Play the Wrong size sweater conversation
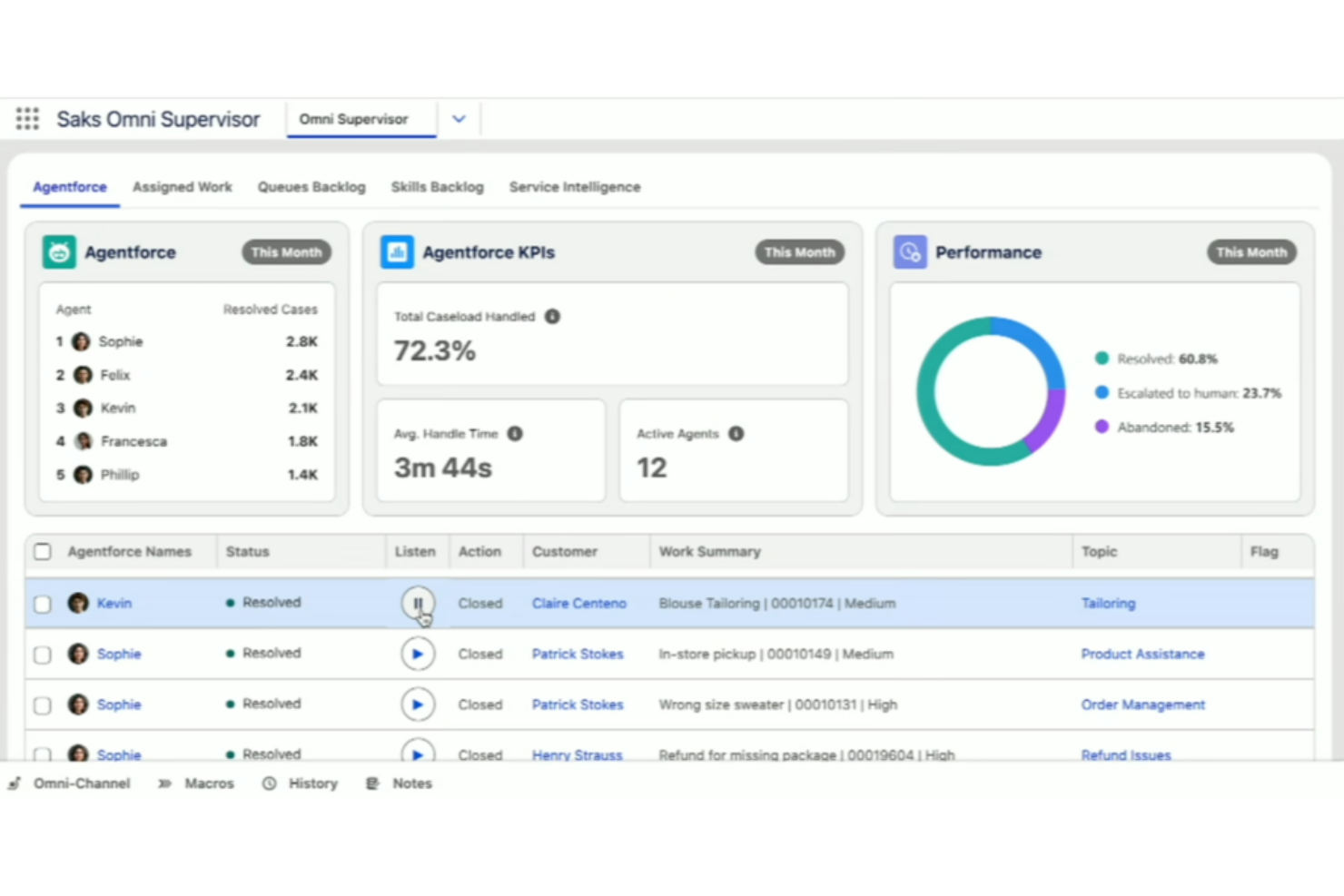 point(418,704)
